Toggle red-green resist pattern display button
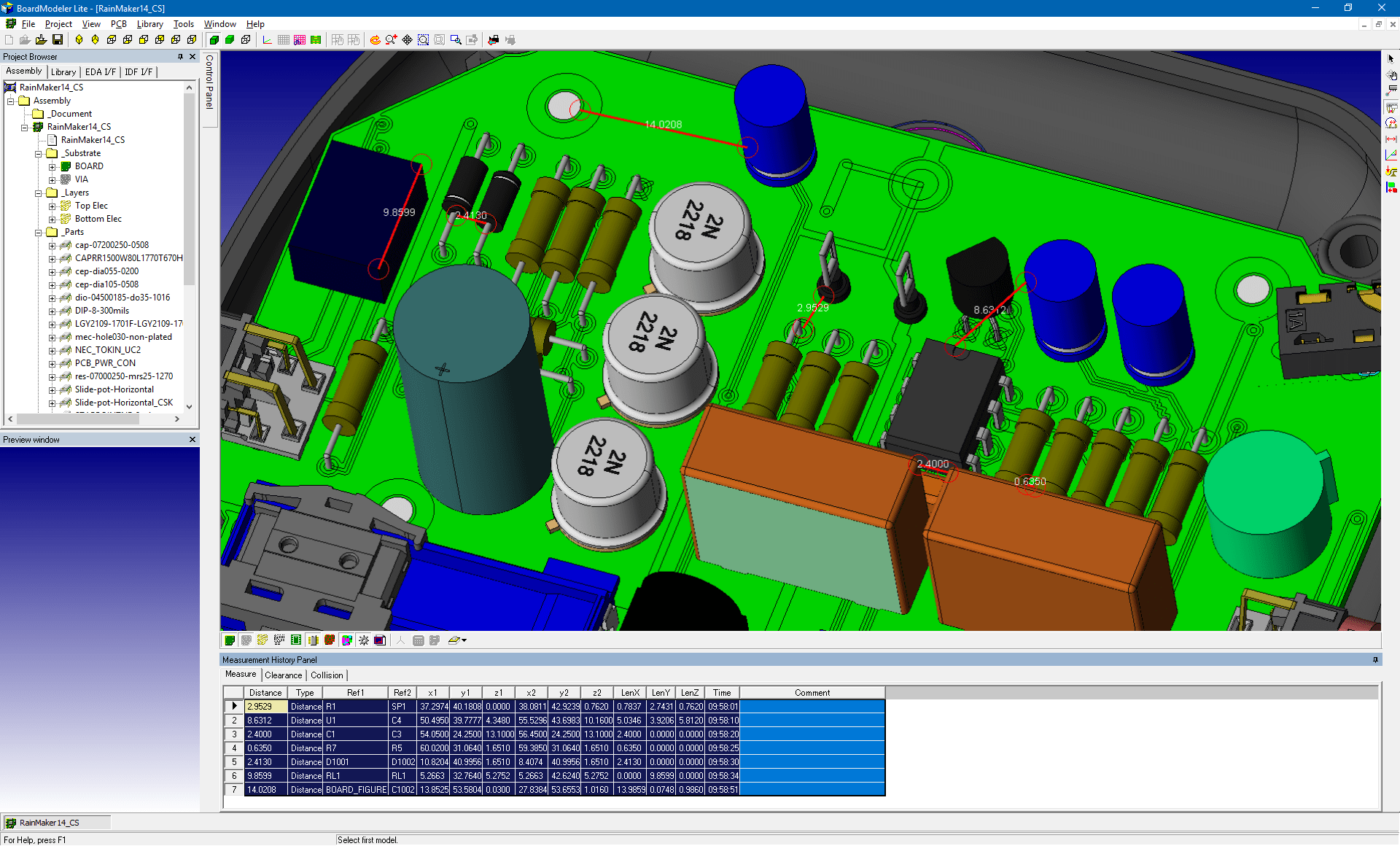 (x=330, y=640)
